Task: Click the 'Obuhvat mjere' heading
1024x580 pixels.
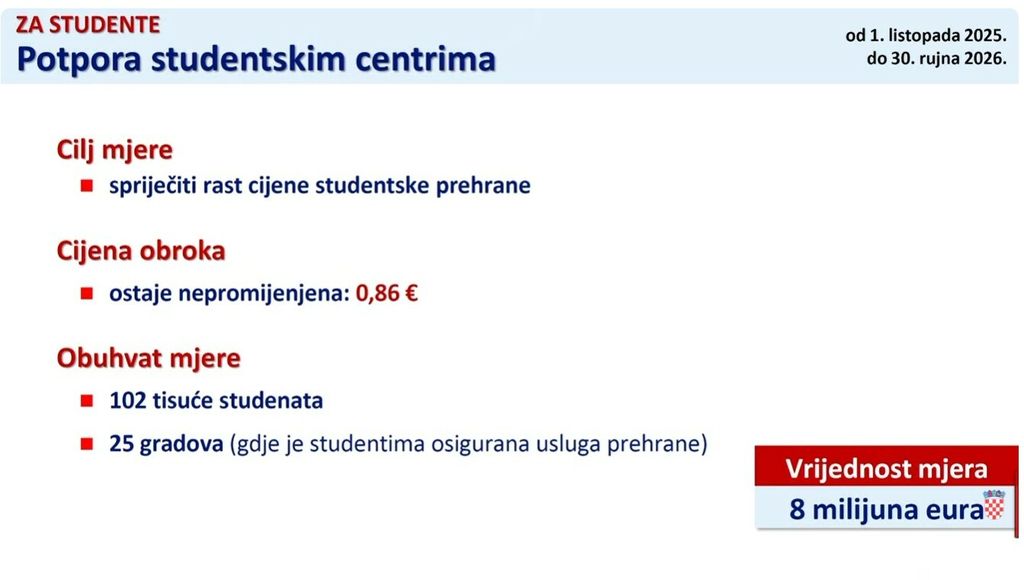Action: pos(148,358)
